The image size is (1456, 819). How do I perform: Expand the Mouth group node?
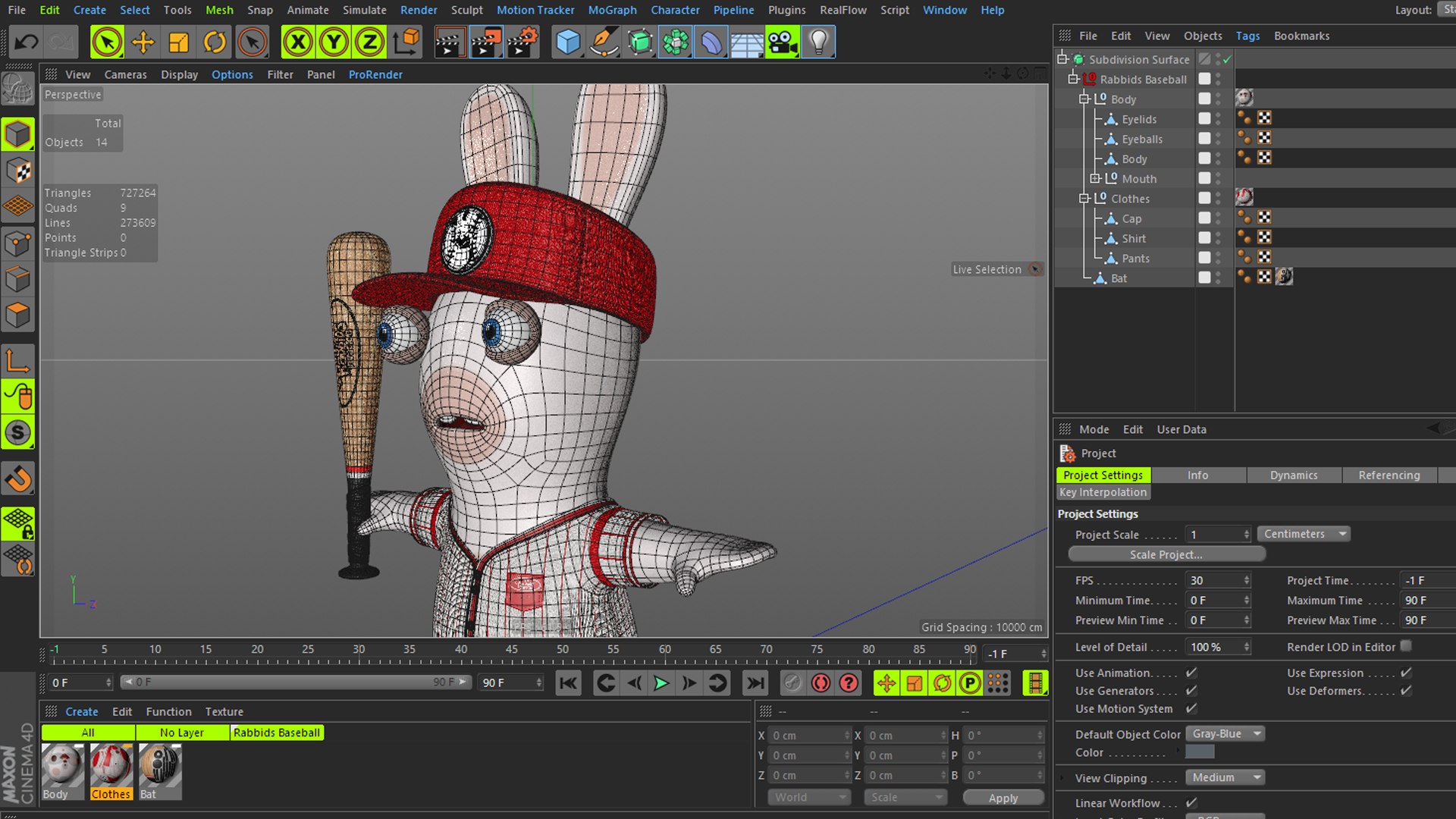coord(1095,178)
